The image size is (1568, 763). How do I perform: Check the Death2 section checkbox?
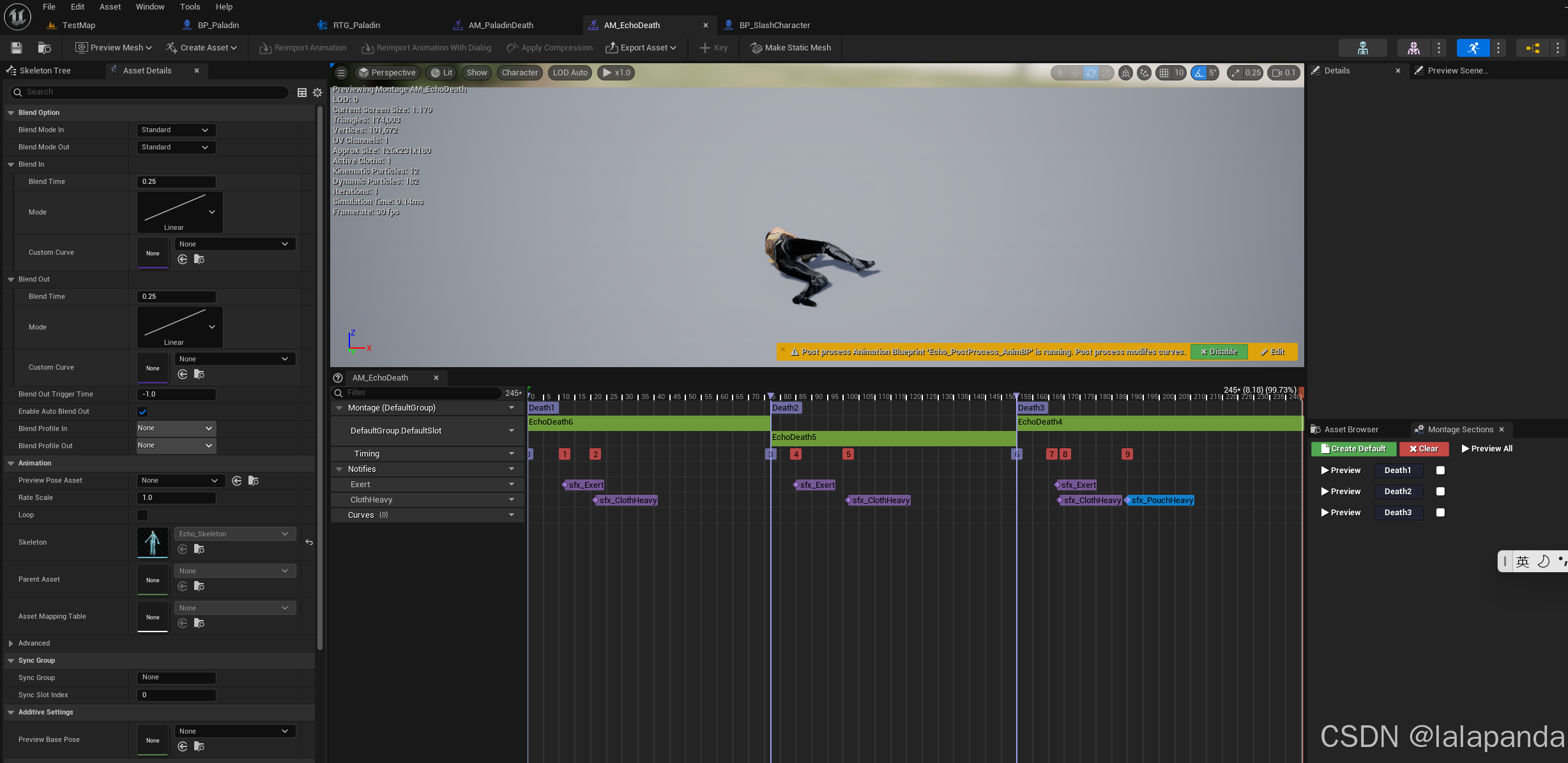click(1440, 492)
